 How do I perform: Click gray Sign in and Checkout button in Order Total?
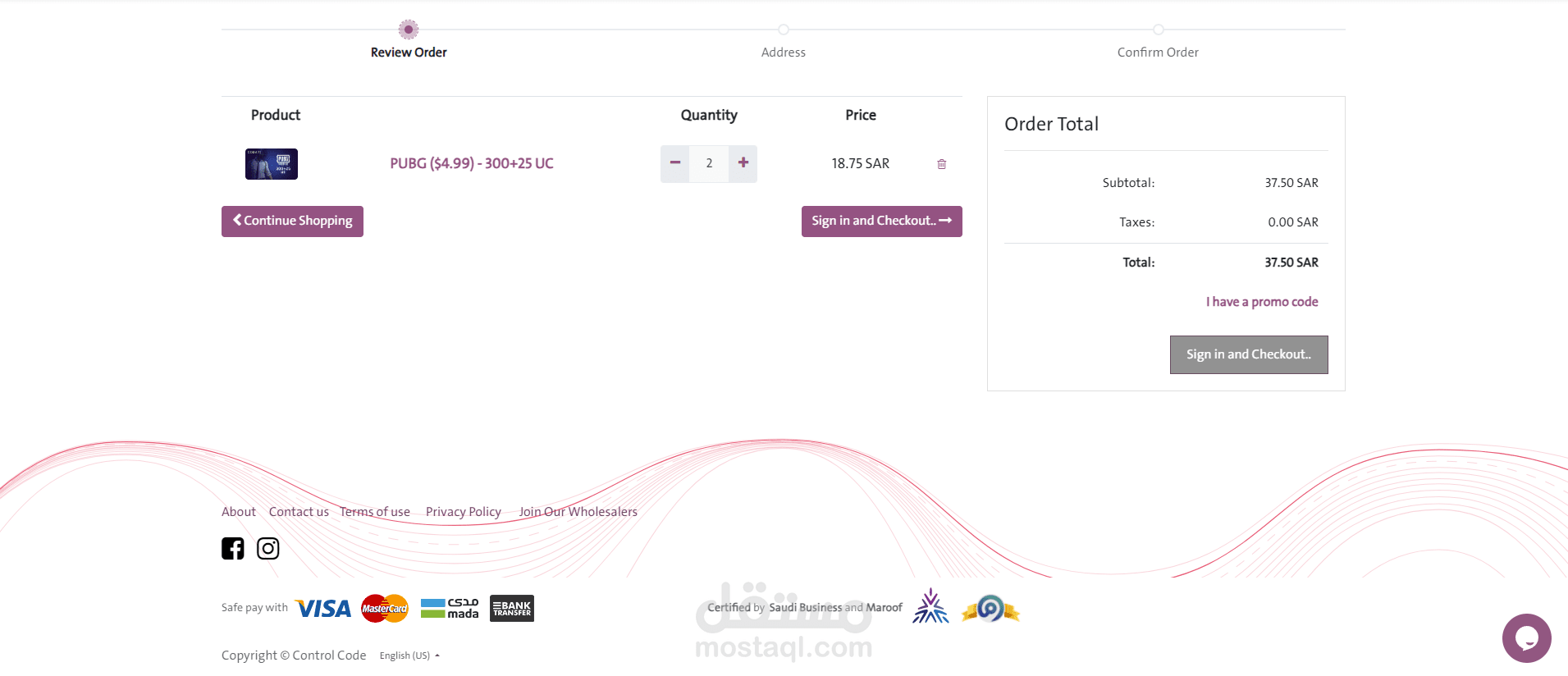1249,354
